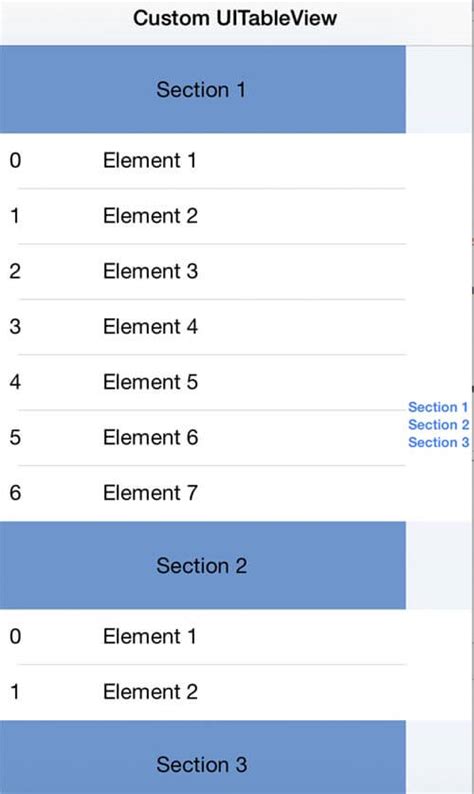Image resolution: width=474 pixels, height=794 pixels.
Task: Jump to Section 2 in index
Action: click(439, 425)
